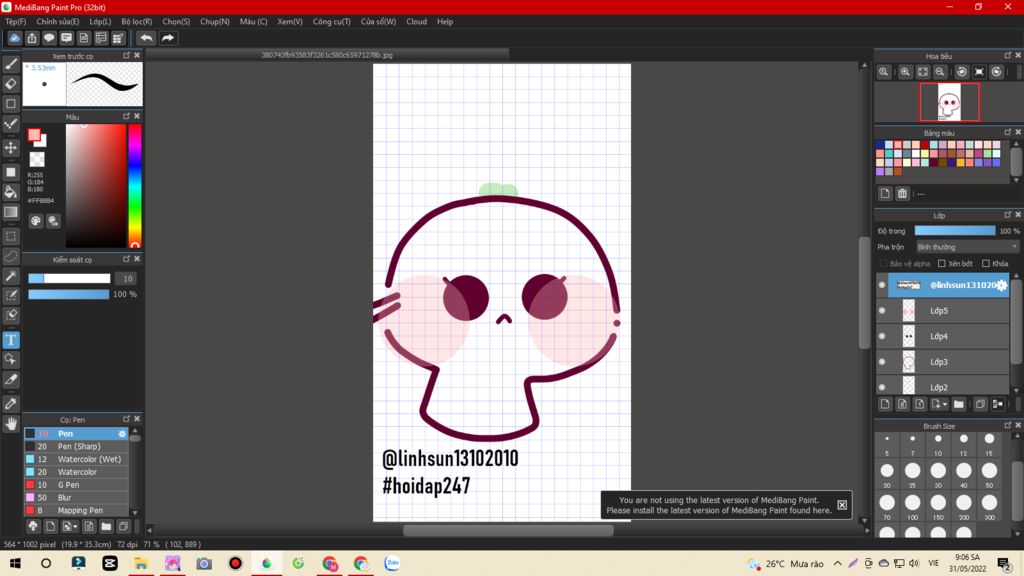Viewport: 1024px width, 576px height.
Task: Open the Chỉnh sửa(E) menu
Action: coord(57,22)
